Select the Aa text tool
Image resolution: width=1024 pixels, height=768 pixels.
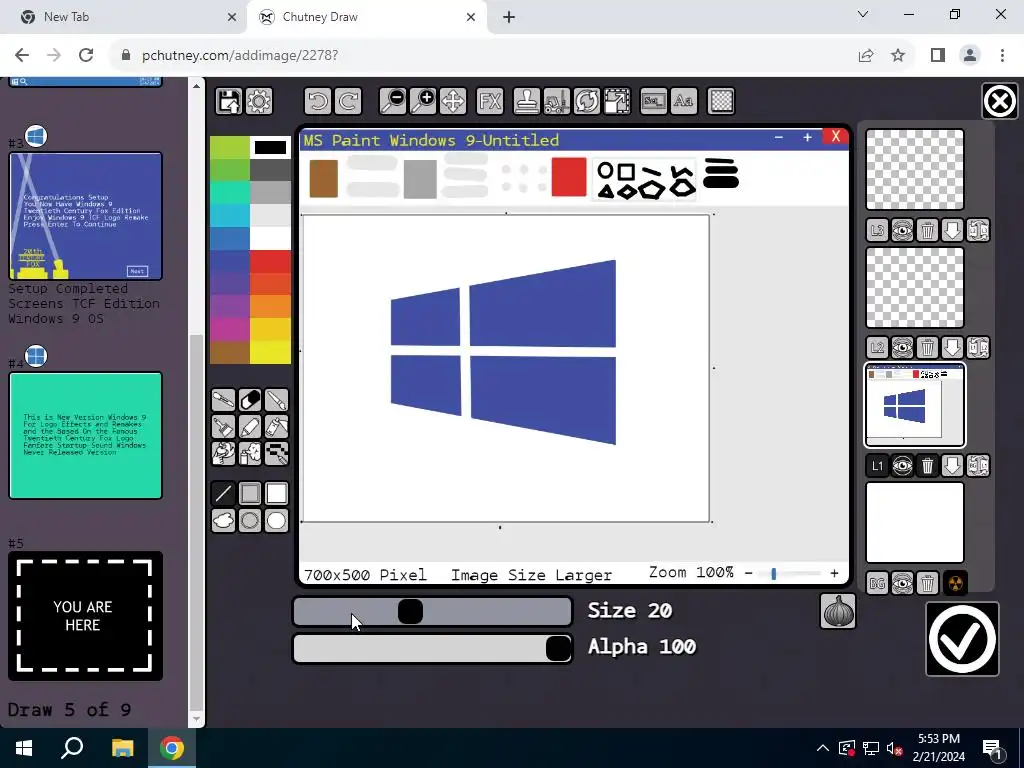coord(684,101)
